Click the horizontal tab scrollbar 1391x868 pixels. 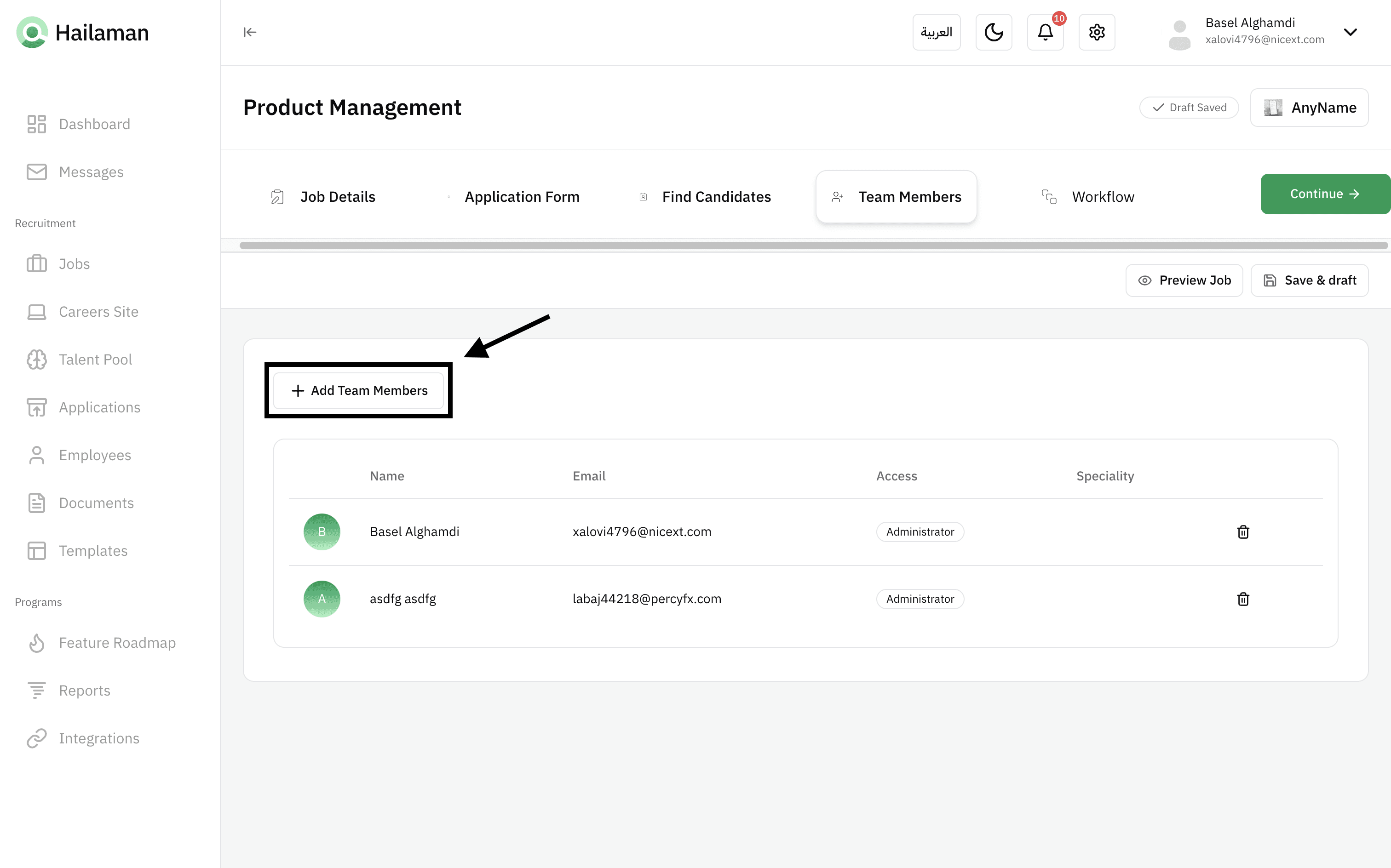(813, 246)
